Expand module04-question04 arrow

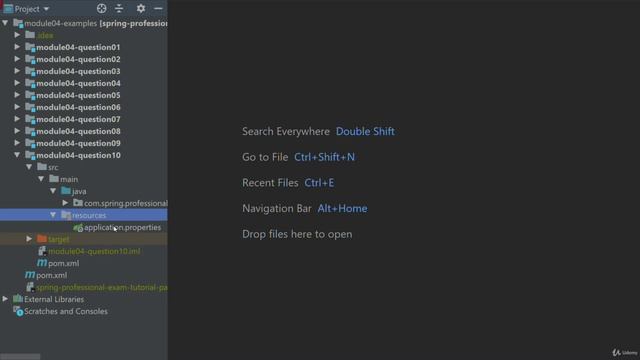click(17, 83)
